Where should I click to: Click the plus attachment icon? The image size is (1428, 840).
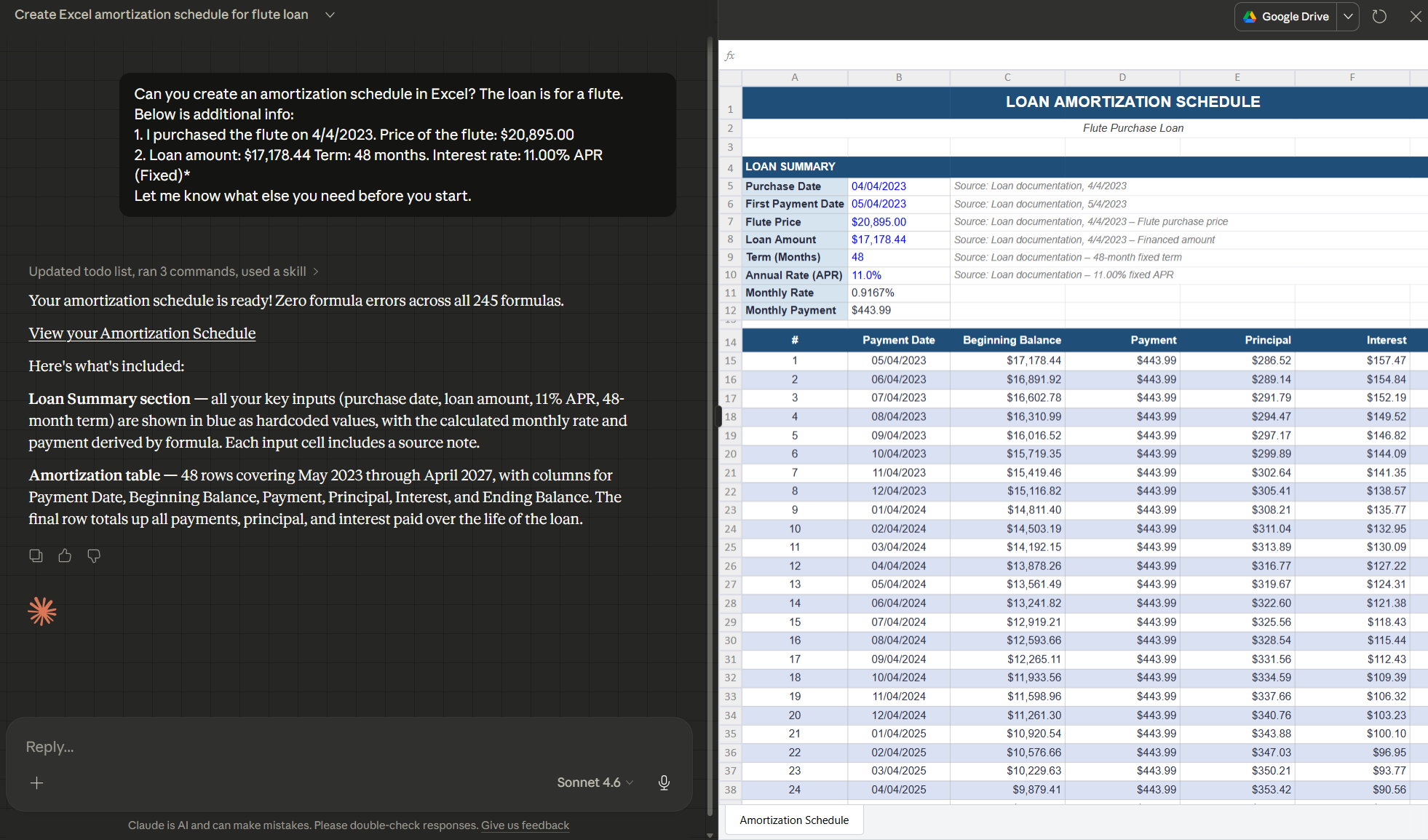click(x=37, y=782)
